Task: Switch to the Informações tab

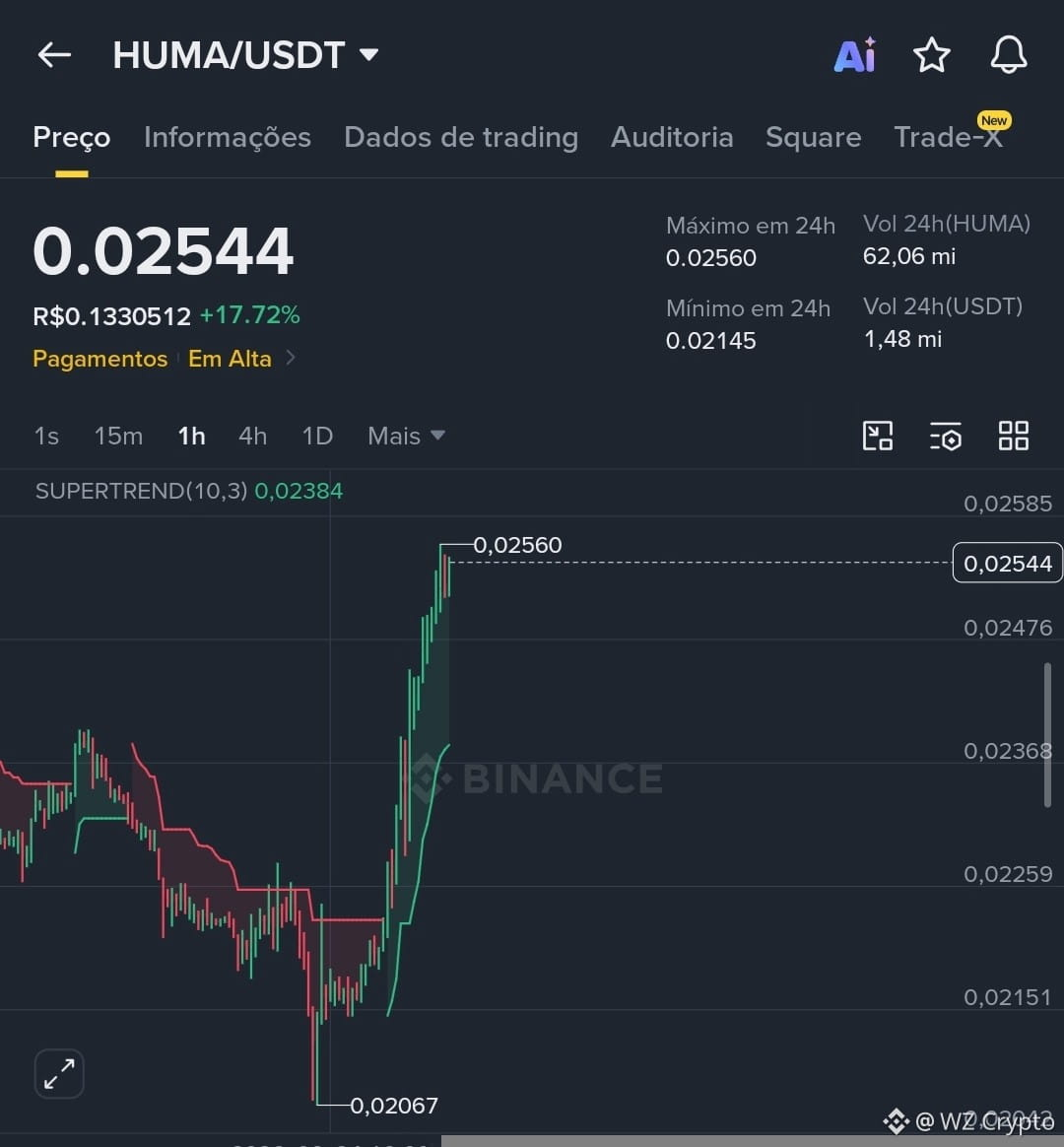Action: coord(228,137)
